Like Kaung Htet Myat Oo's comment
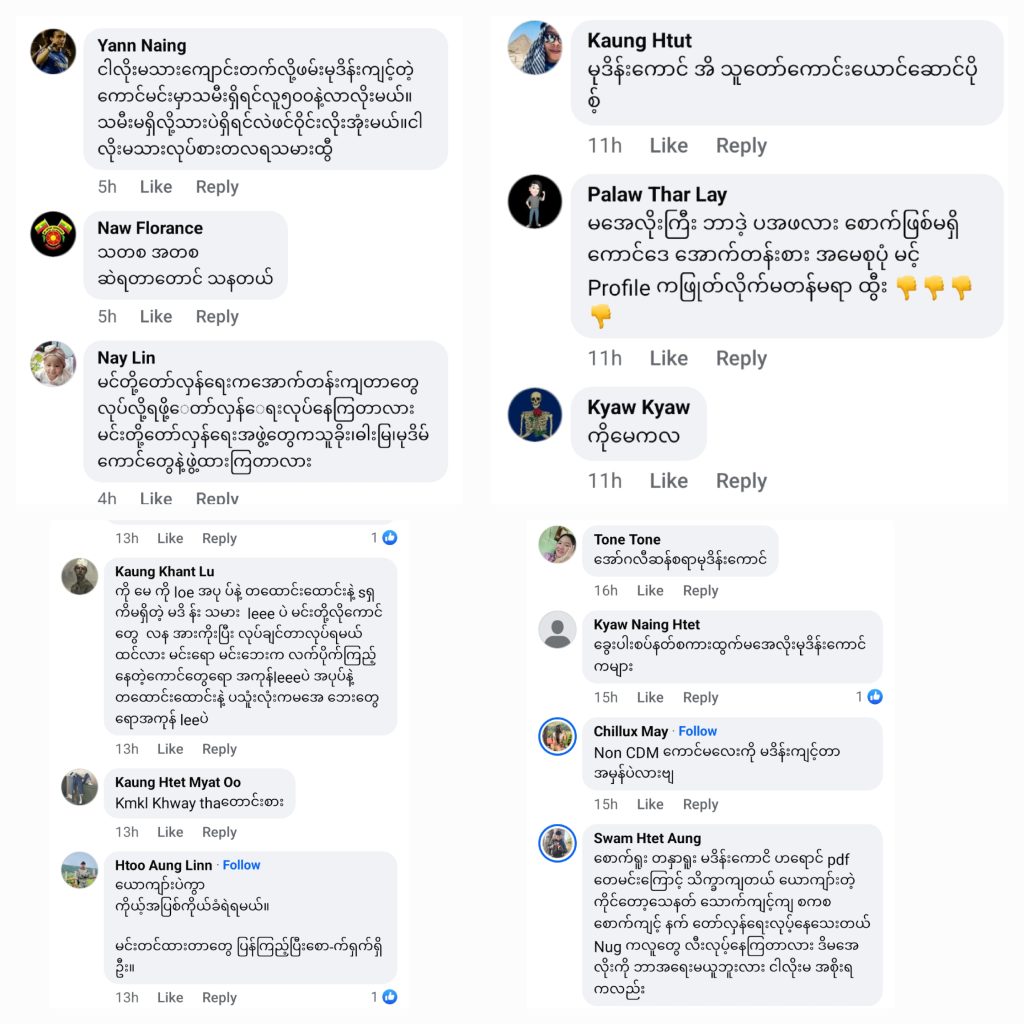This screenshot has height=1024, width=1024. pos(170,832)
